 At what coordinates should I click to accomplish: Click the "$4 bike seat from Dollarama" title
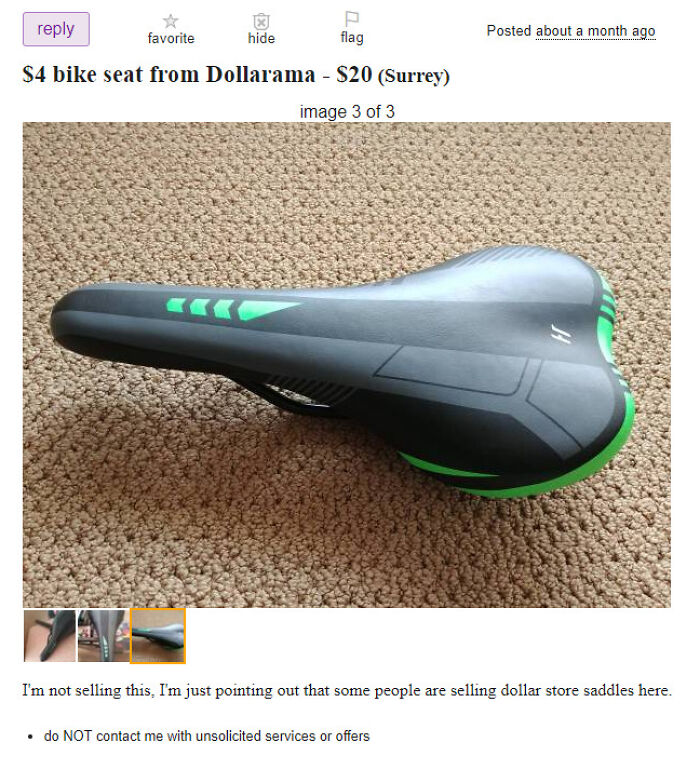pos(169,74)
